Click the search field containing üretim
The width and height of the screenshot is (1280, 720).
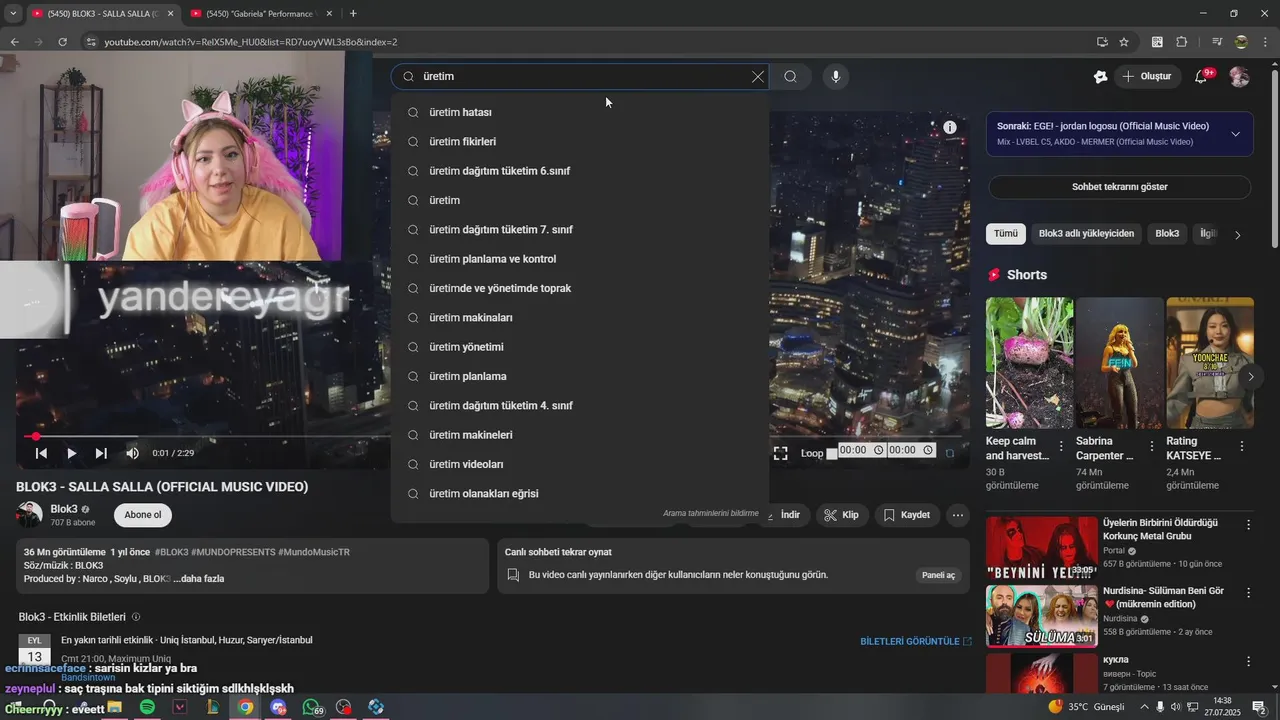(x=580, y=76)
